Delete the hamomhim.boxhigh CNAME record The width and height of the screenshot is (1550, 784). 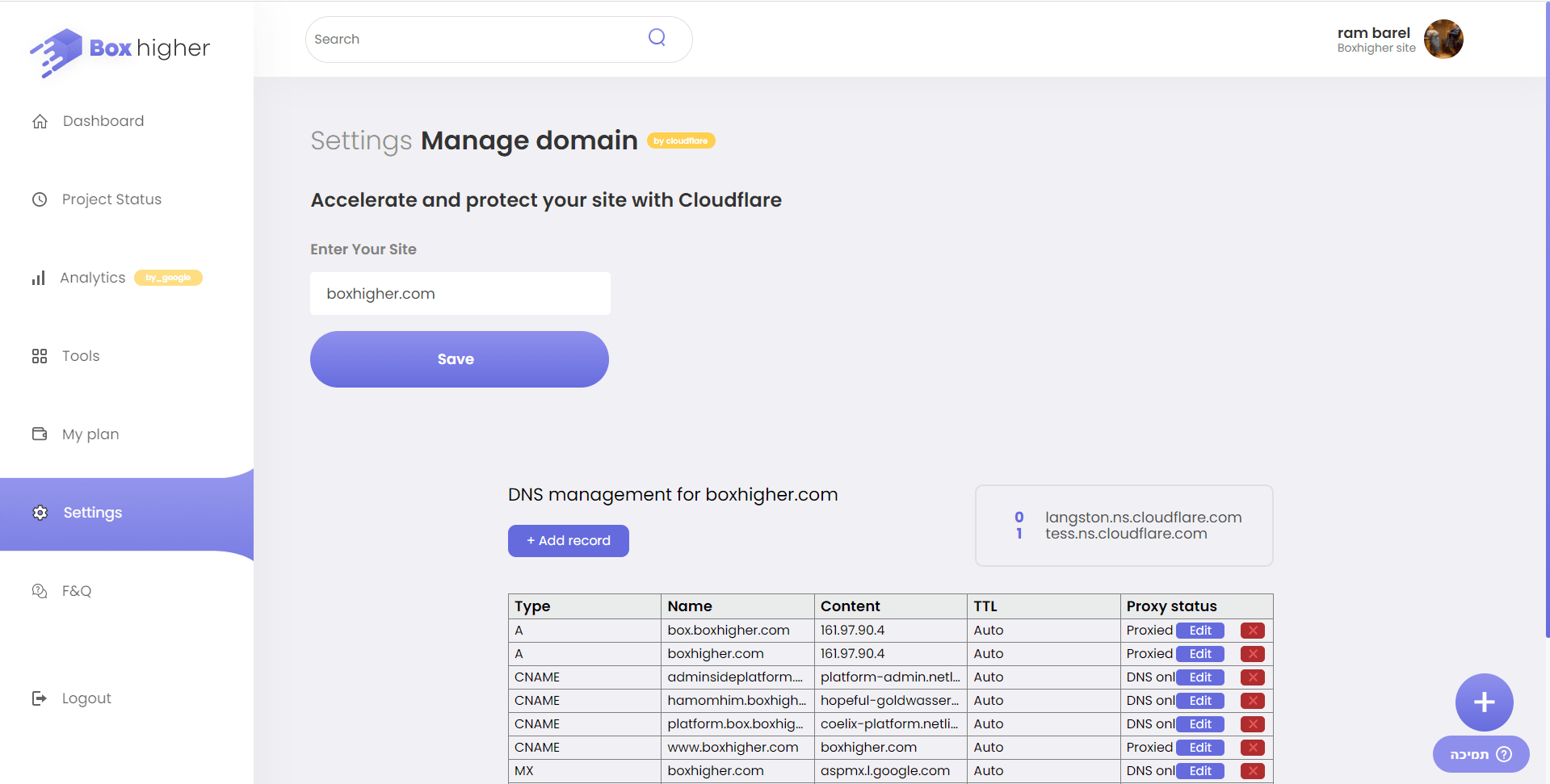1252,701
